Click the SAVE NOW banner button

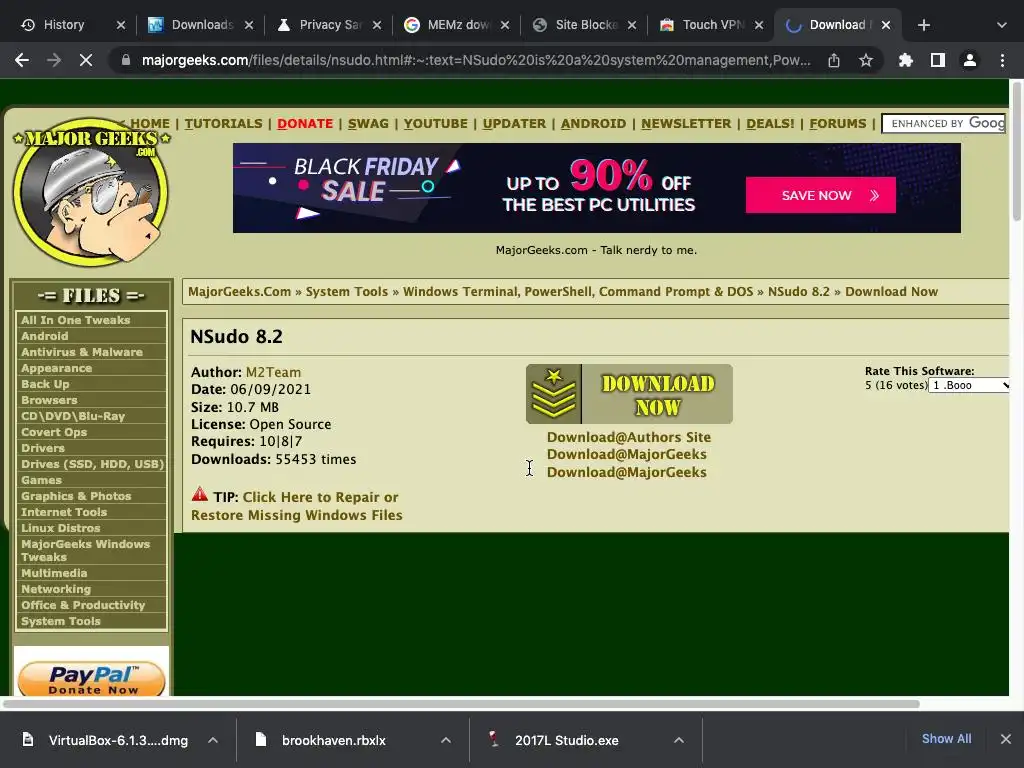pos(820,195)
